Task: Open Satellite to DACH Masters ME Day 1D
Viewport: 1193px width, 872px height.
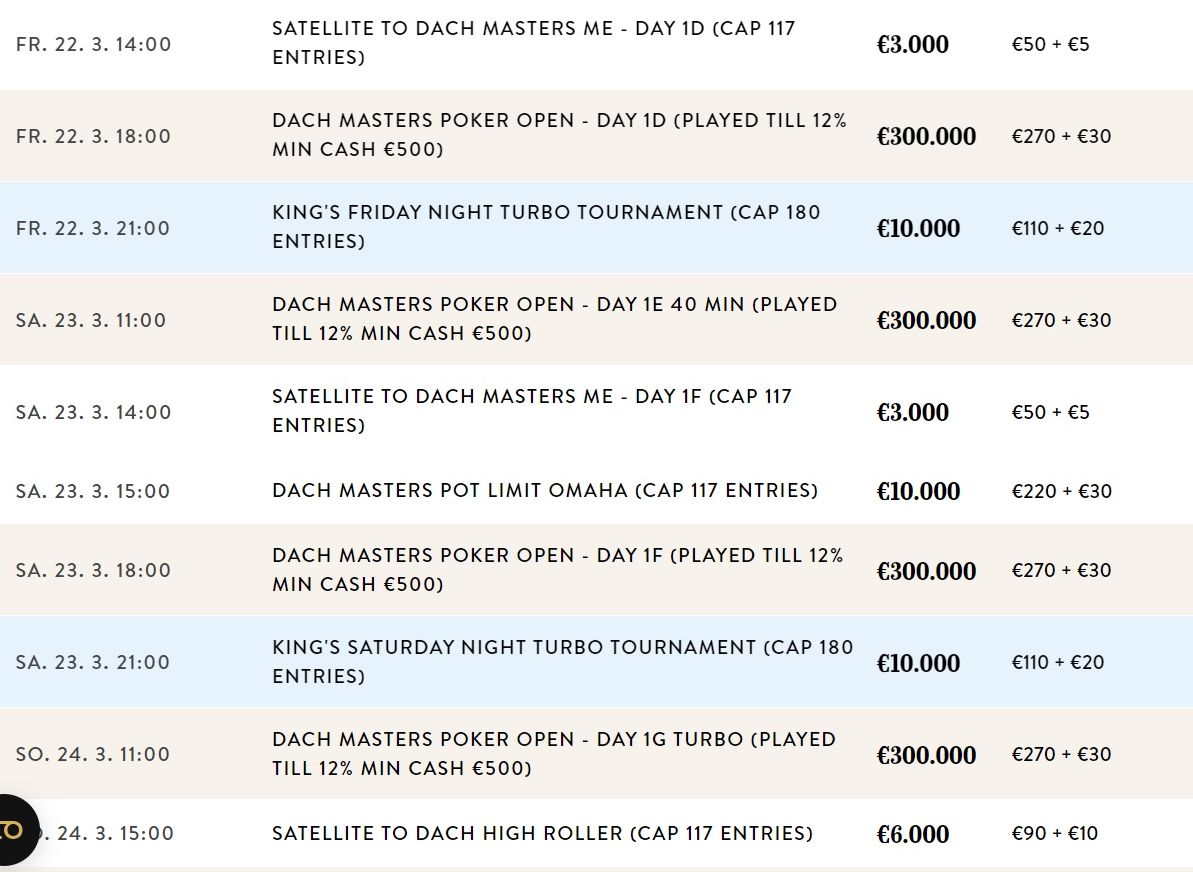Action: tap(533, 43)
